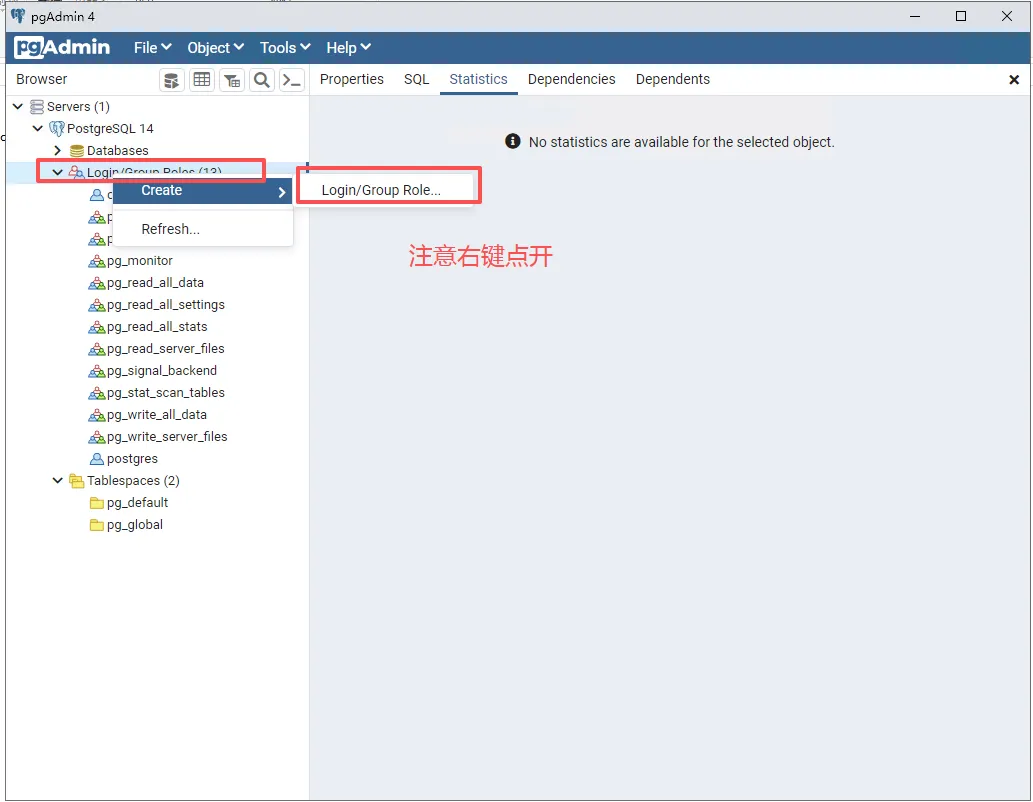Click the PostgreSQL 14 label
The height and width of the screenshot is (802, 1033).
[x=110, y=129]
